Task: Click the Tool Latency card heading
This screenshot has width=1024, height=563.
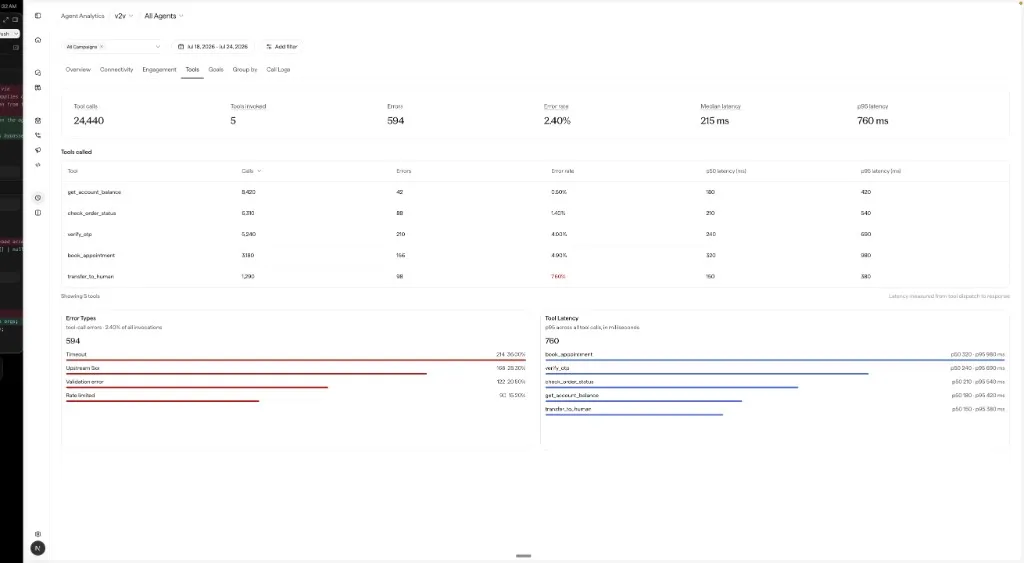Action: (x=562, y=318)
